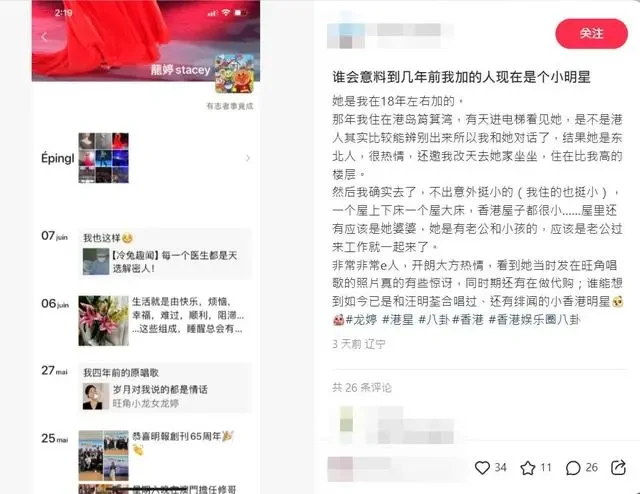The image size is (640, 494).
Task: Open the 岁月对我说的都是情话 song share
Action: (165, 396)
